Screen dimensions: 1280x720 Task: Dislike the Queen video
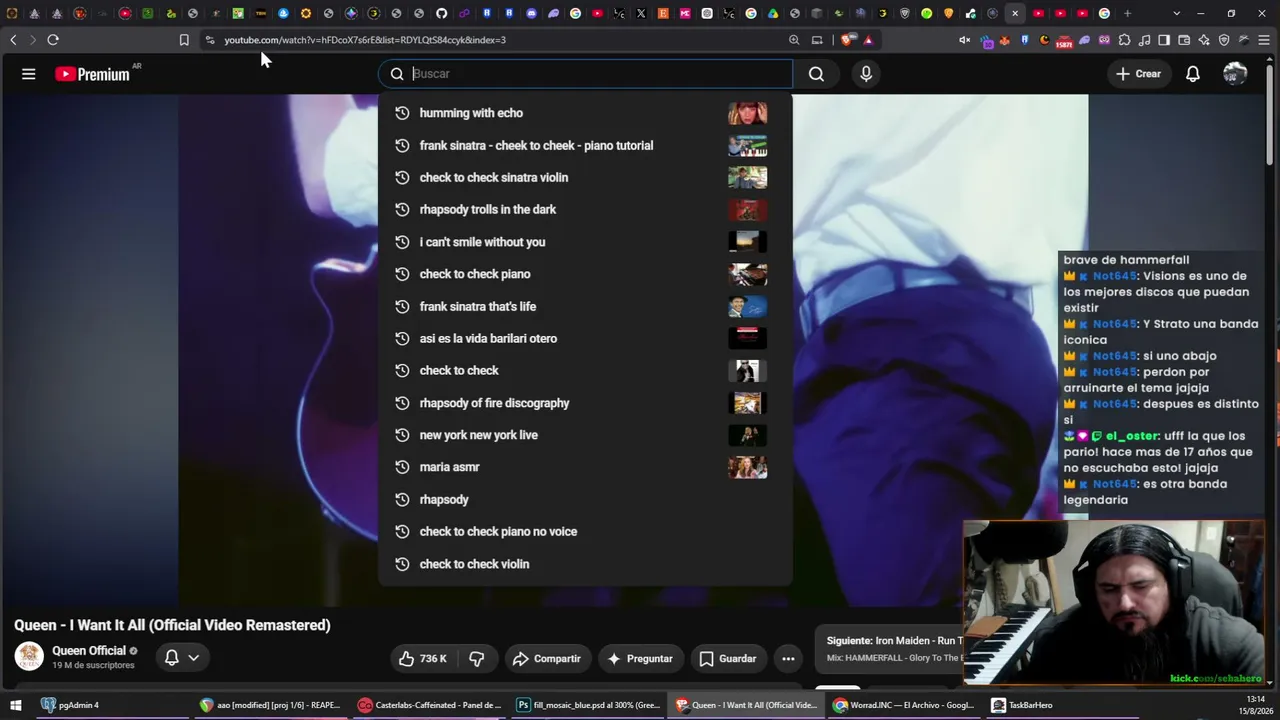point(477,658)
